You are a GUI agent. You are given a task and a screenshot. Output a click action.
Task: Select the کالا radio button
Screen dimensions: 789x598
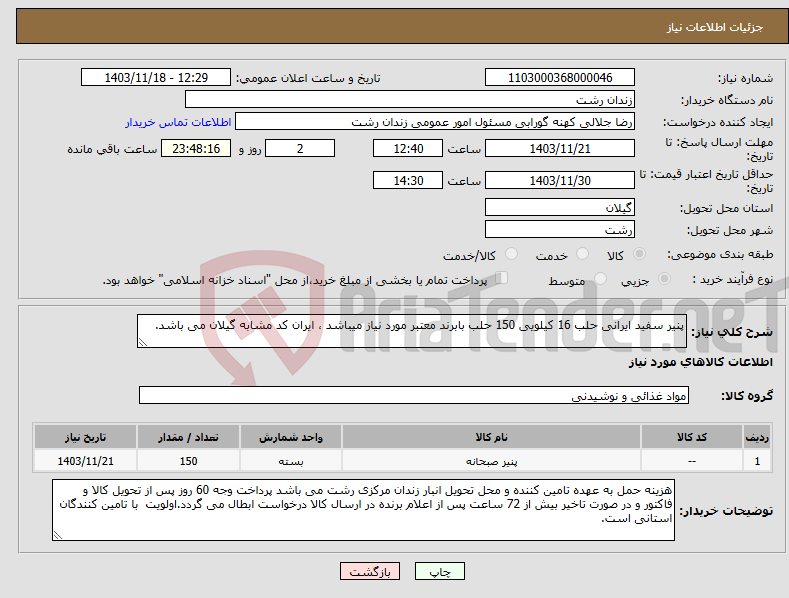pyautogui.click(x=639, y=254)
